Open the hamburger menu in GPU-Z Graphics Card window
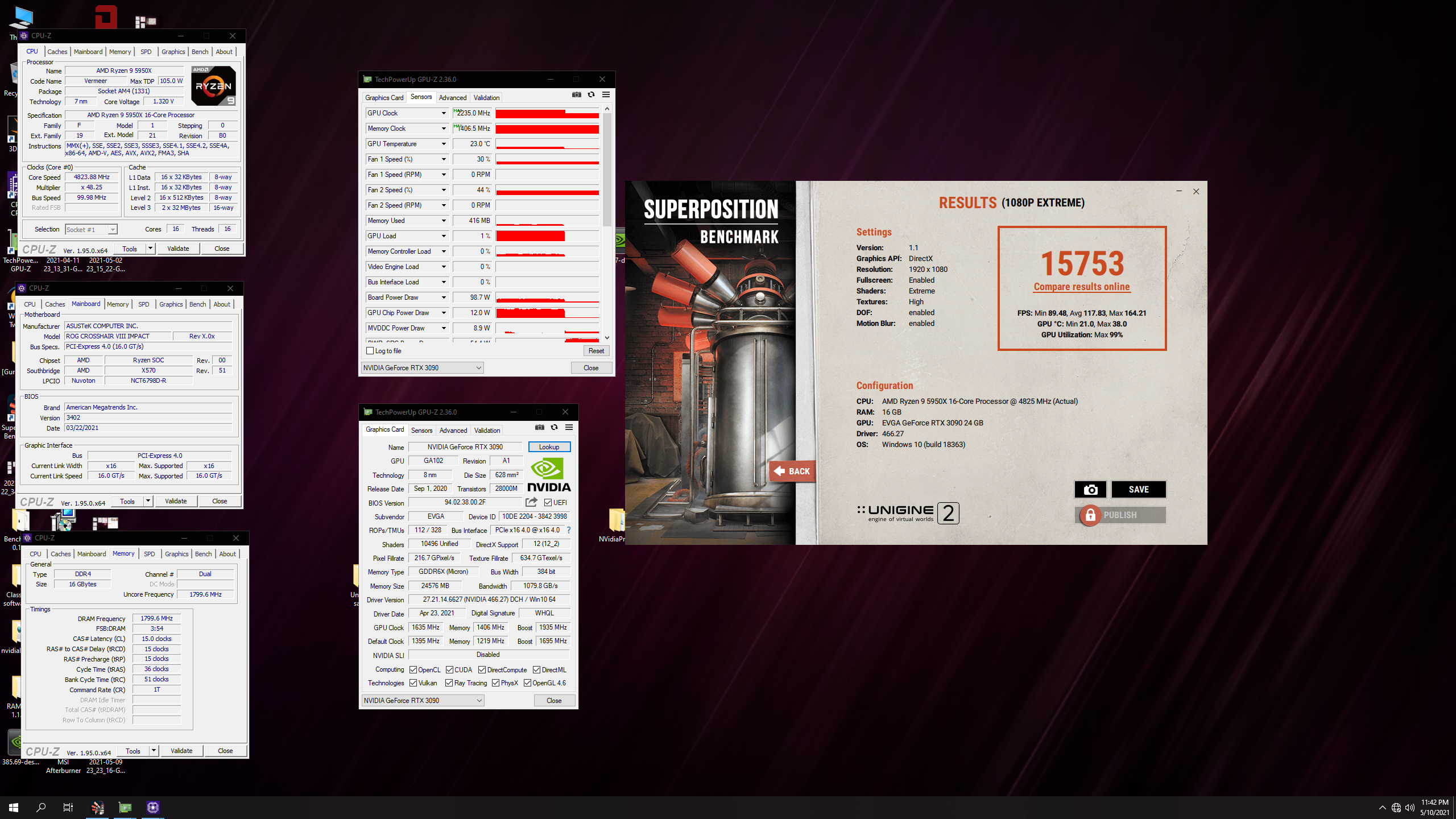This screenshot has height=819, width=1456. pyautogui.click(x=569, y=428)
